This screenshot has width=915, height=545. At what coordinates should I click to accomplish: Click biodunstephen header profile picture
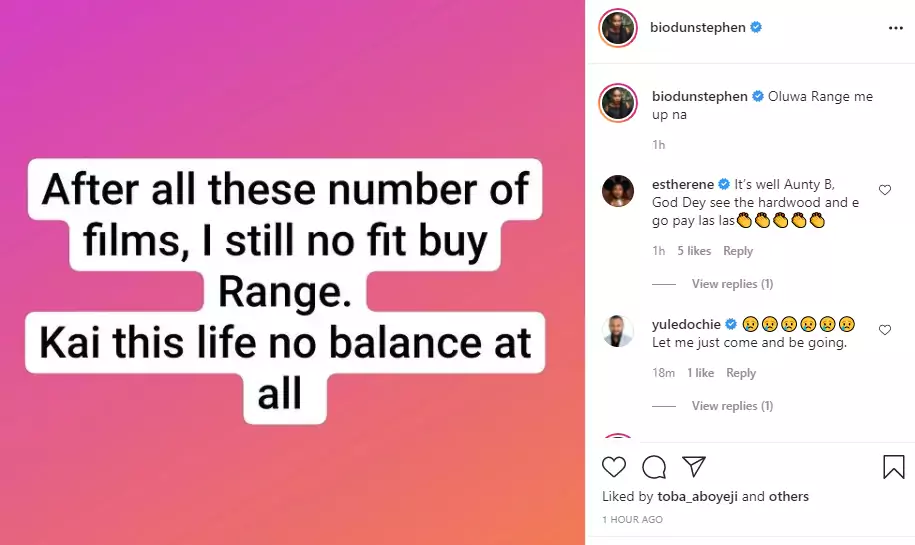618,28
